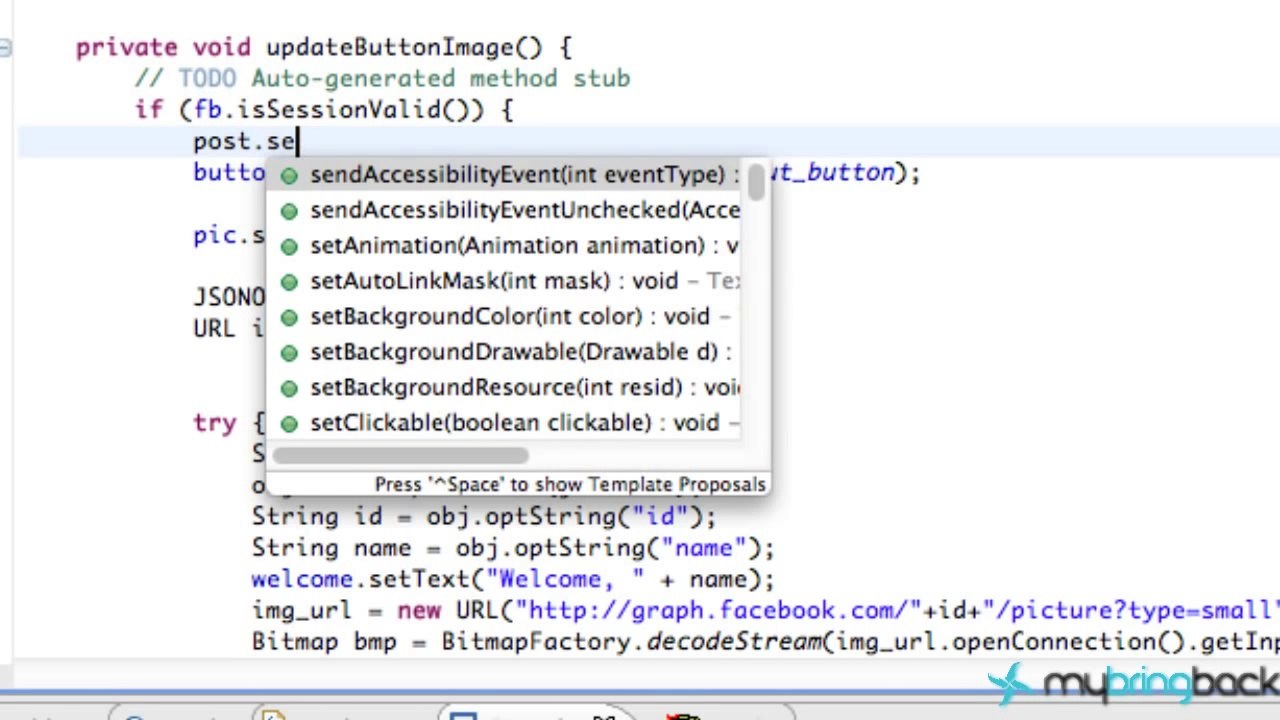Select sendAccessibilityEvent(int eventType) proposal
The width and height of the screenshot is (1280, 720).
click(505, 175)
